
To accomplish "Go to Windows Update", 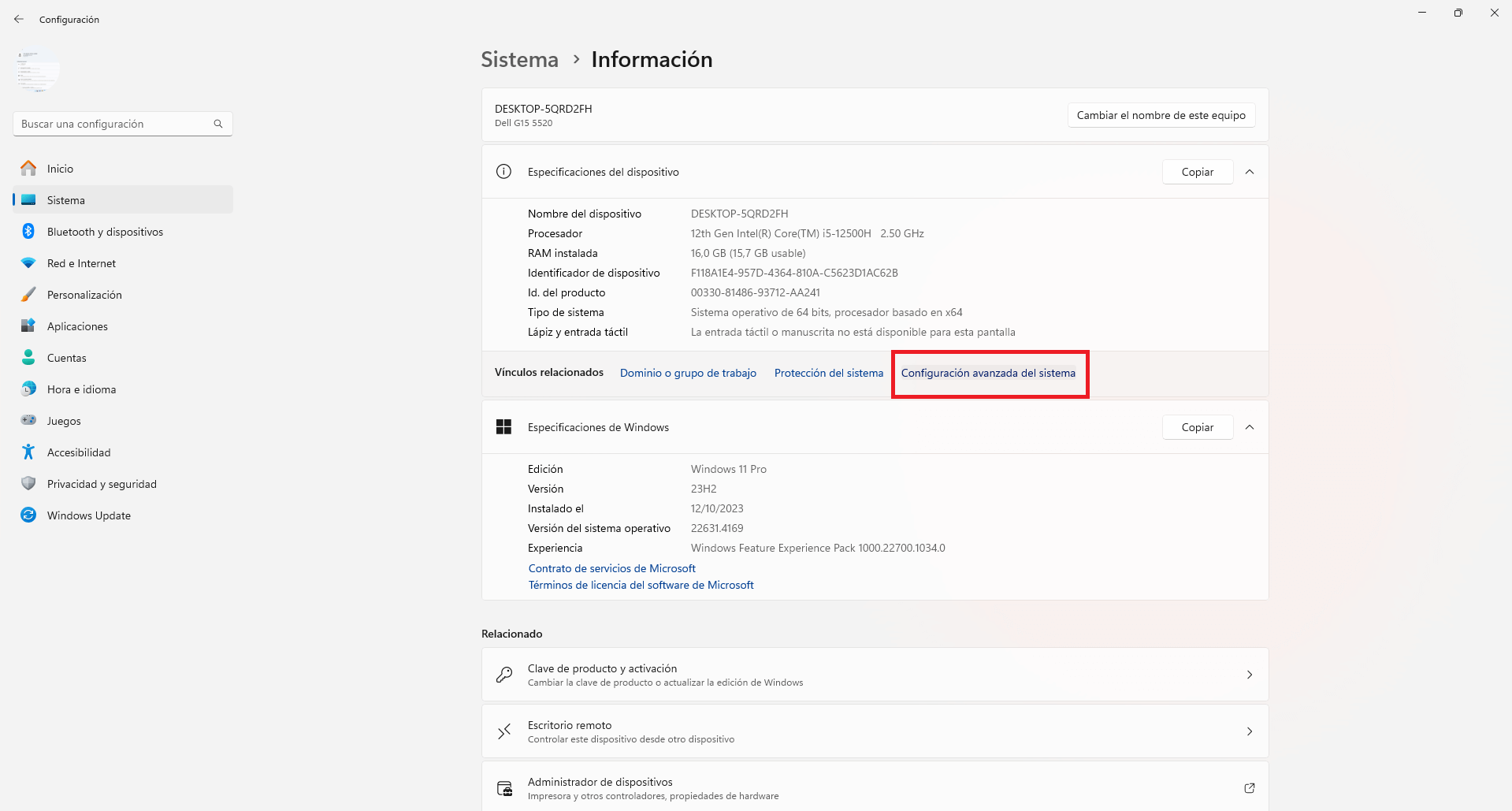I will coord(123,515).
